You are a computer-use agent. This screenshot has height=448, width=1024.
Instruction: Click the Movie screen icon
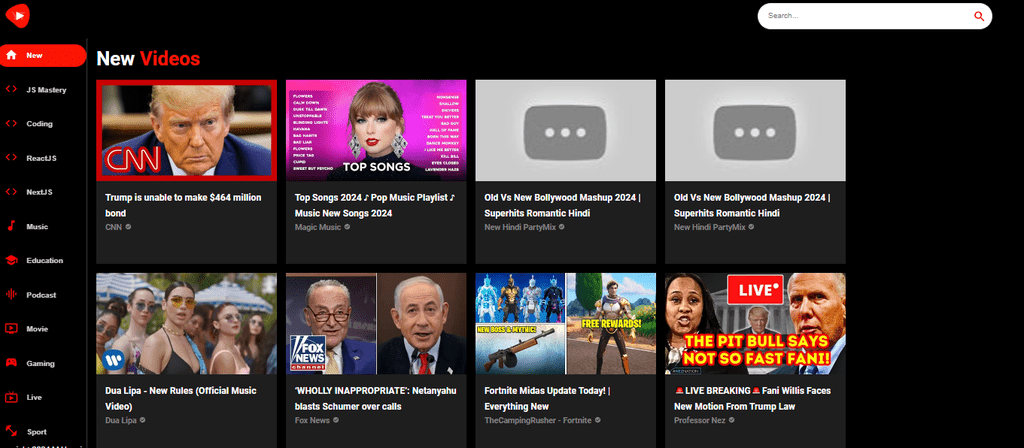(x=11, y=328)
